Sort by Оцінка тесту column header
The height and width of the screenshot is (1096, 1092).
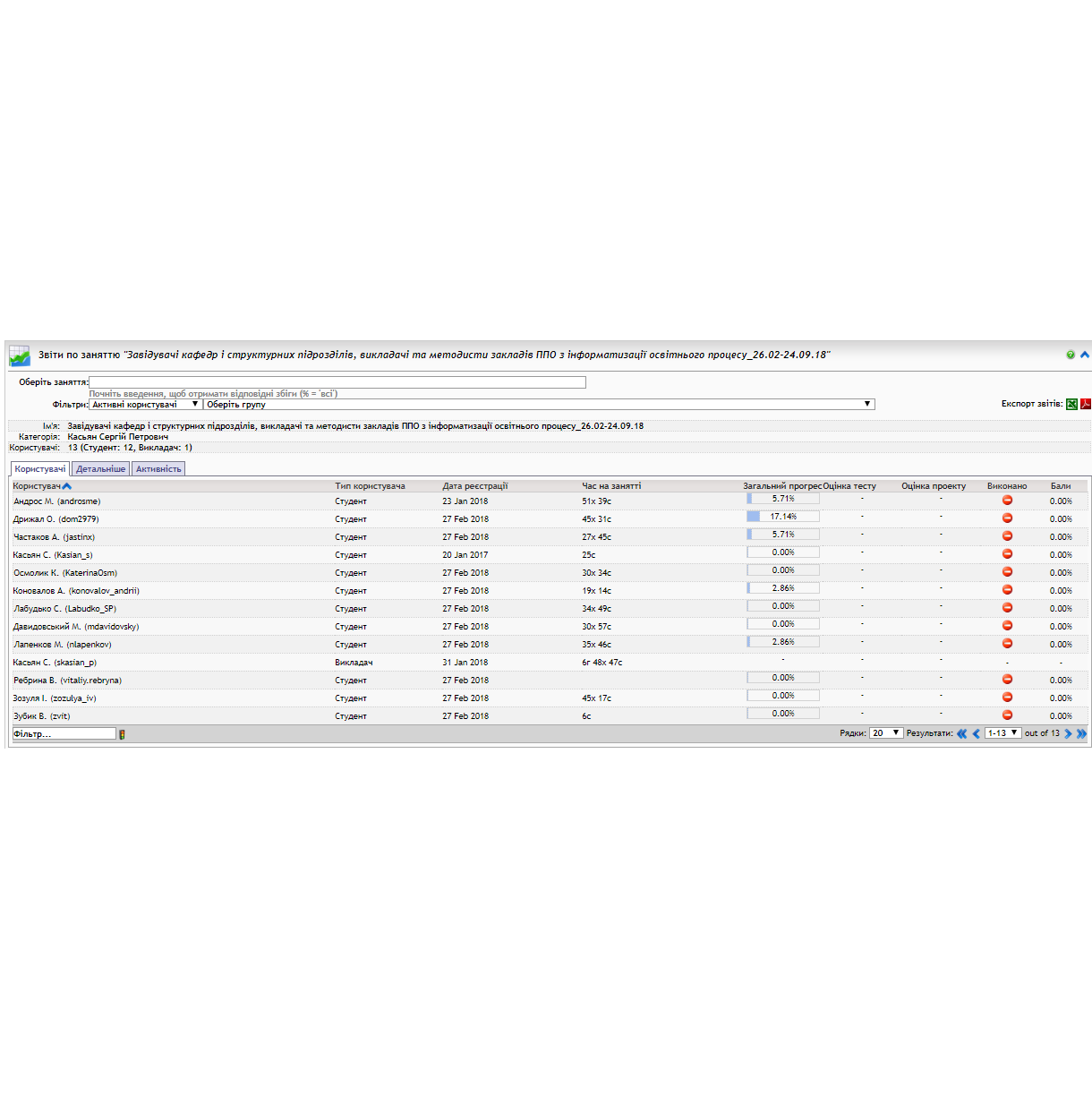(849, 486)
